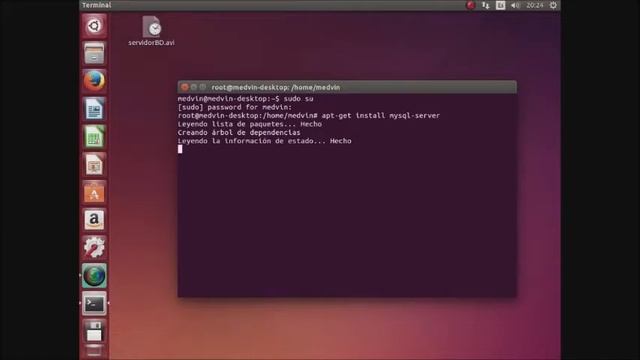Click terminal title bar root@medvin-desktop: /home/medvin
640x360 pixels.
coord(276,87)
